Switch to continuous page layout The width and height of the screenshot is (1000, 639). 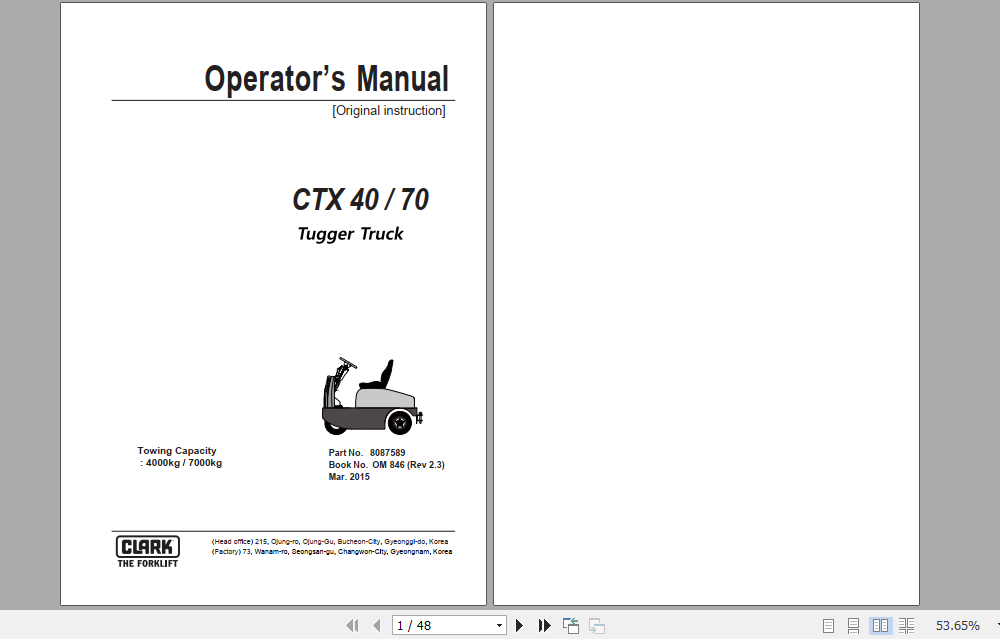[853, 626]
